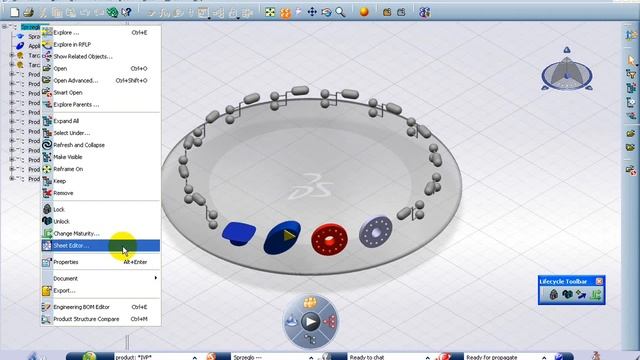The image size is (640, 360).
Task: Collapse the root Sprzeglo tree node
Action: pos(4,27)
